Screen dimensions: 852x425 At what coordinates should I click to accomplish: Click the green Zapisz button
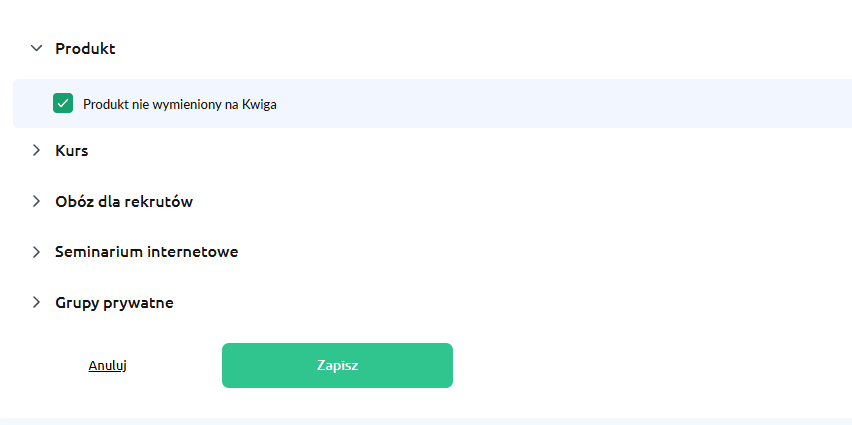pyautogui.click(x=337, y=365)
